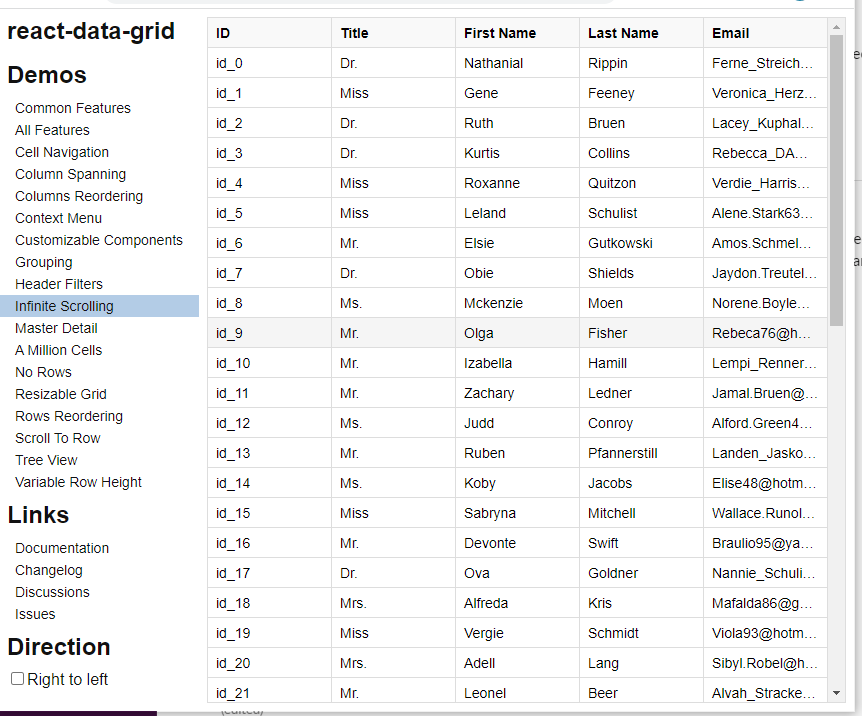Click the scrollbar up arrow
This screenshot has height=716, width=862.
836,26
